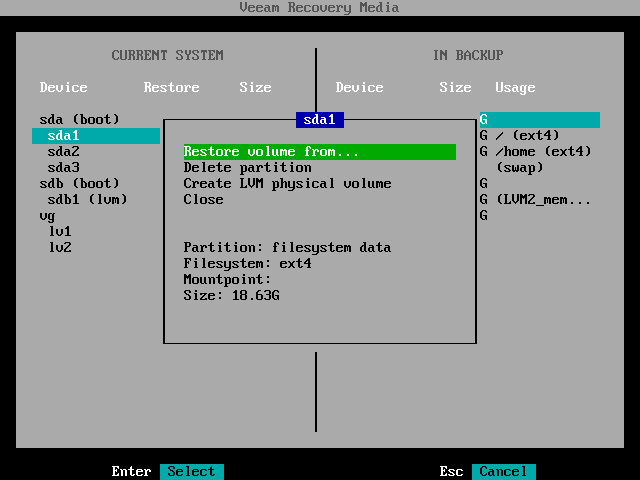Click the CURRENT SYSTEM heading

[x=167, y=55]
